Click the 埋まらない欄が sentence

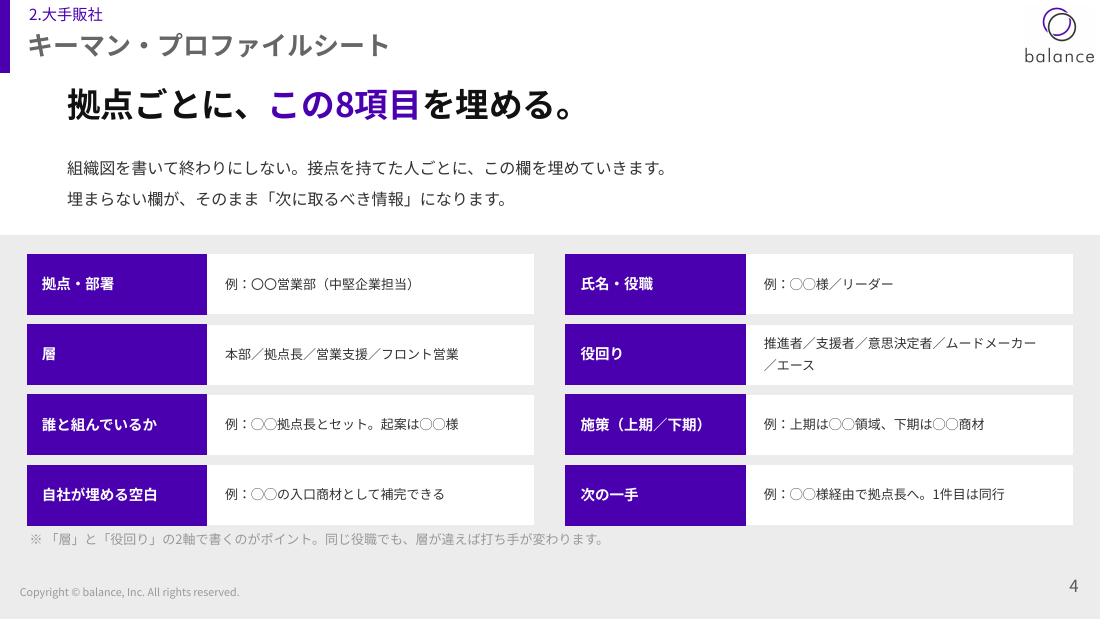287,199
